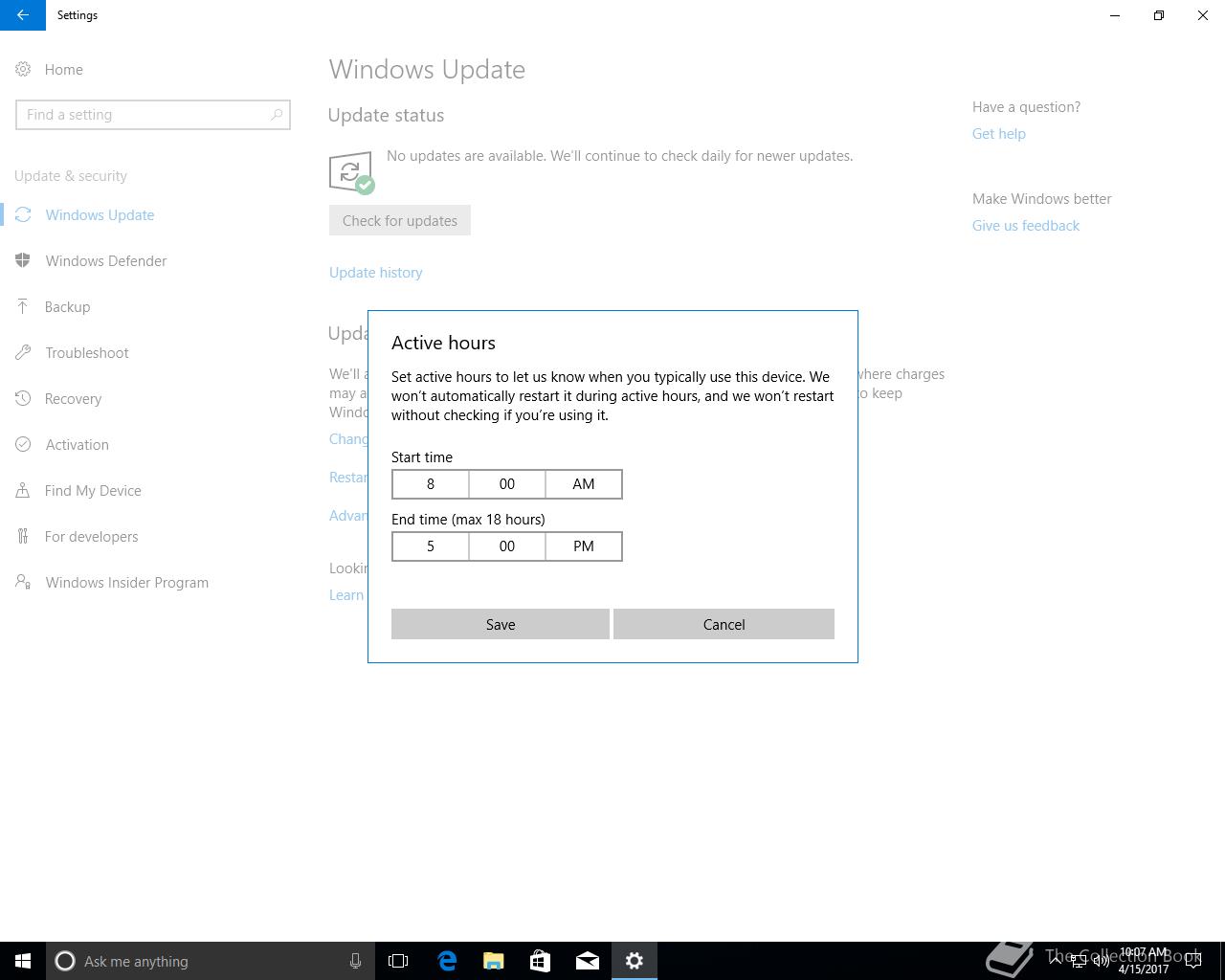Click the Ask me anything search box

tap(211, 961)
